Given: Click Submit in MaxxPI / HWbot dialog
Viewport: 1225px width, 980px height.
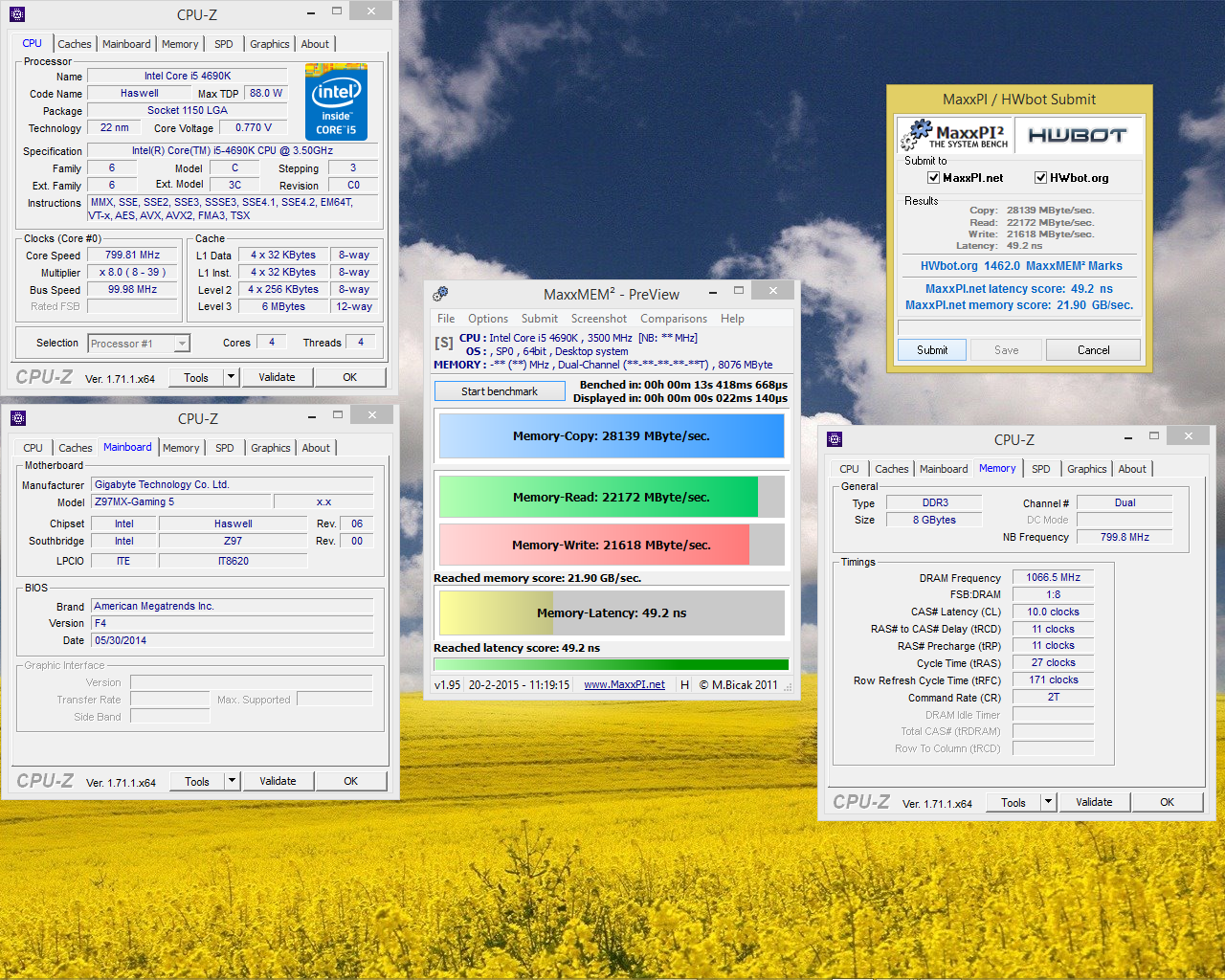Looking at the screenshot, I should click(932, 350).
